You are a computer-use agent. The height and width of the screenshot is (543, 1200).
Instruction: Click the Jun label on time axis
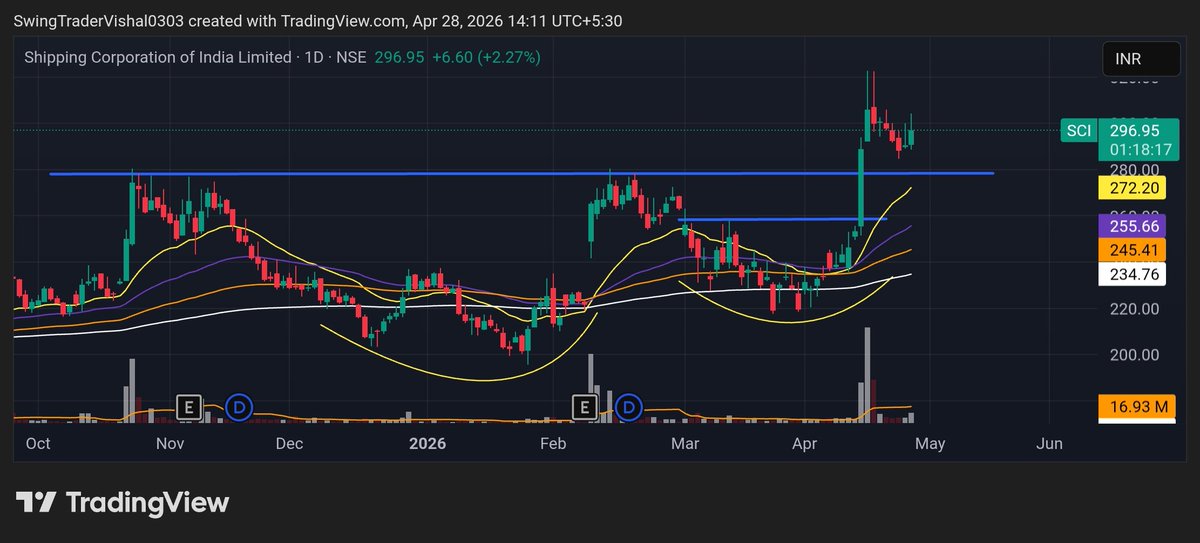pyautogui.click(x=1049, y=443)
